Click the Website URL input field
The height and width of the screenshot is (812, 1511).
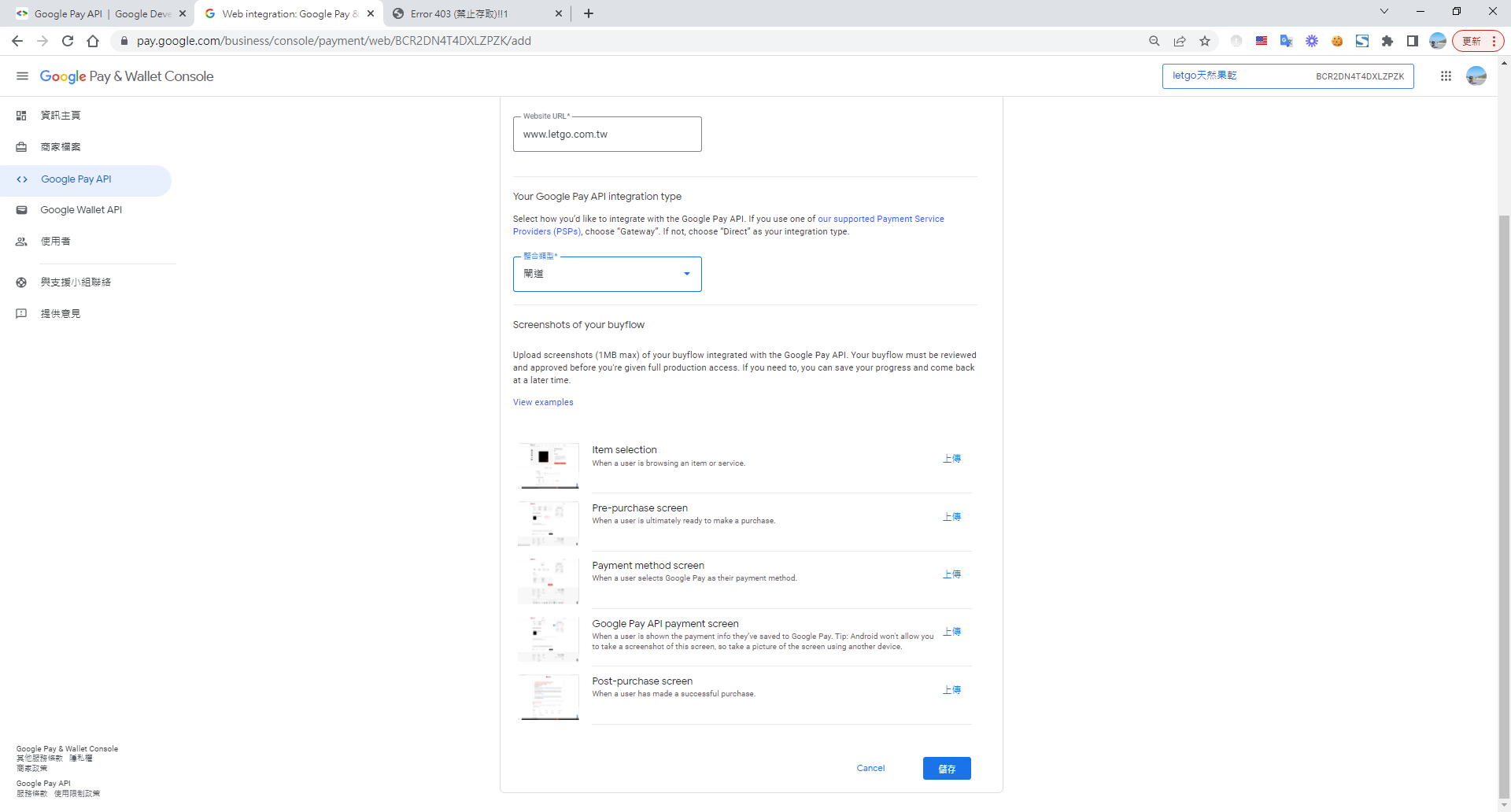point(607,135)
